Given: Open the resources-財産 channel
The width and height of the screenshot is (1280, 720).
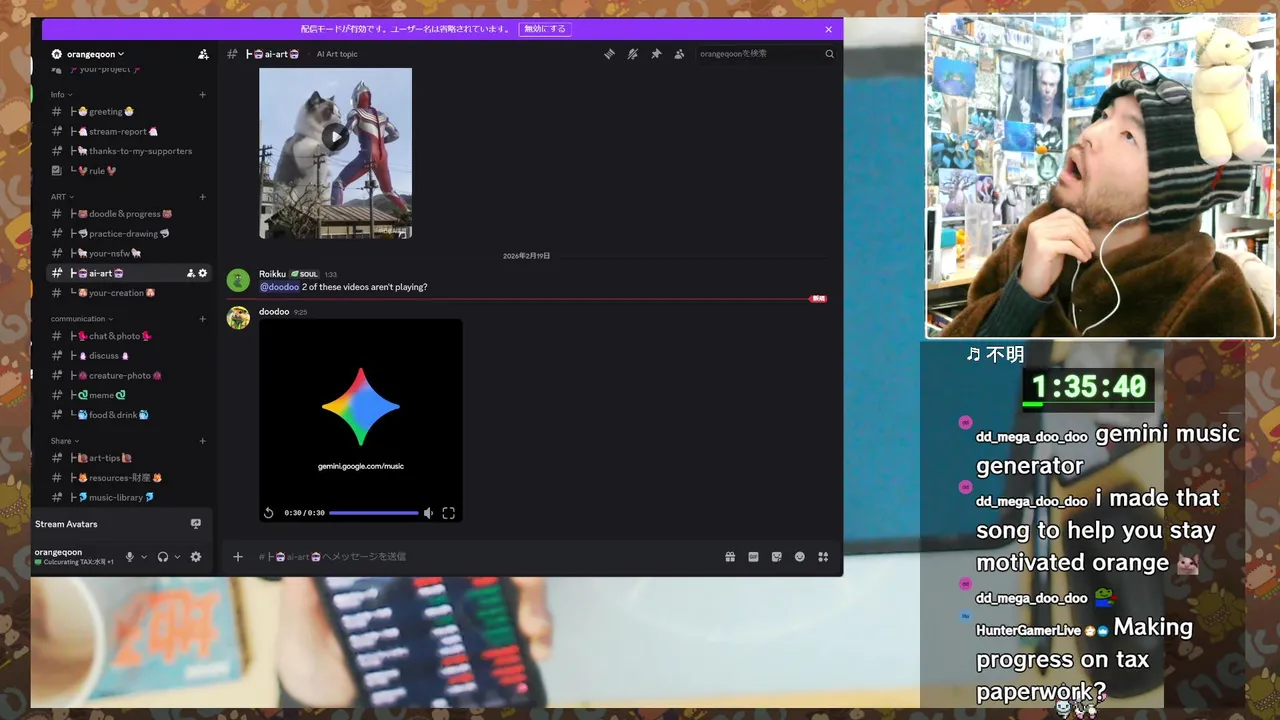Looking at the screenshot, I should (130, 478).
